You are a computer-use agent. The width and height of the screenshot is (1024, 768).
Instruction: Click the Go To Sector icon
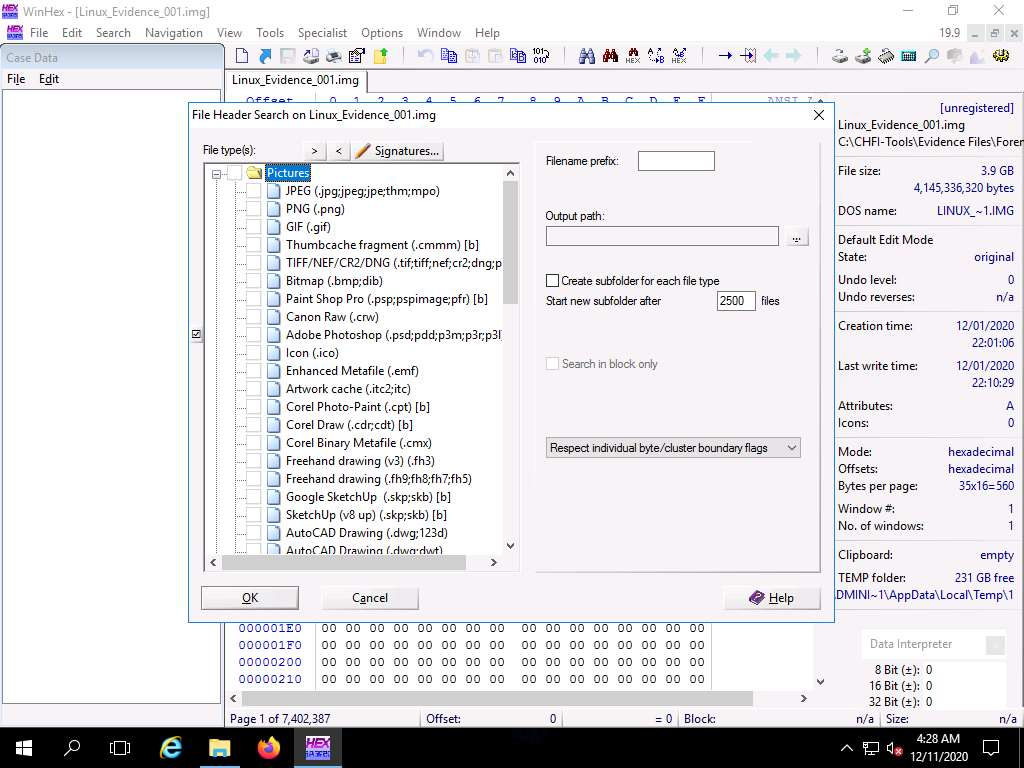pyautogui.click(x=748, y=56)
